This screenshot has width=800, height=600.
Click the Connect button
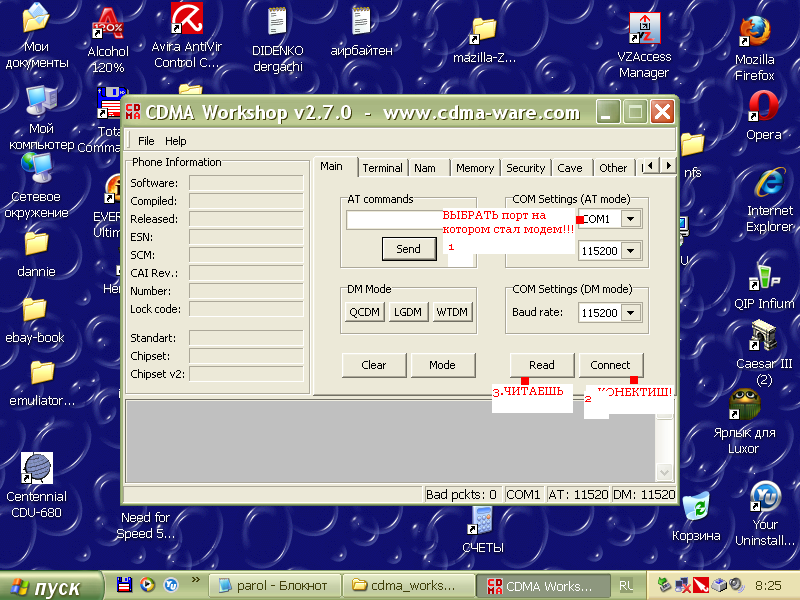(611, 365)
